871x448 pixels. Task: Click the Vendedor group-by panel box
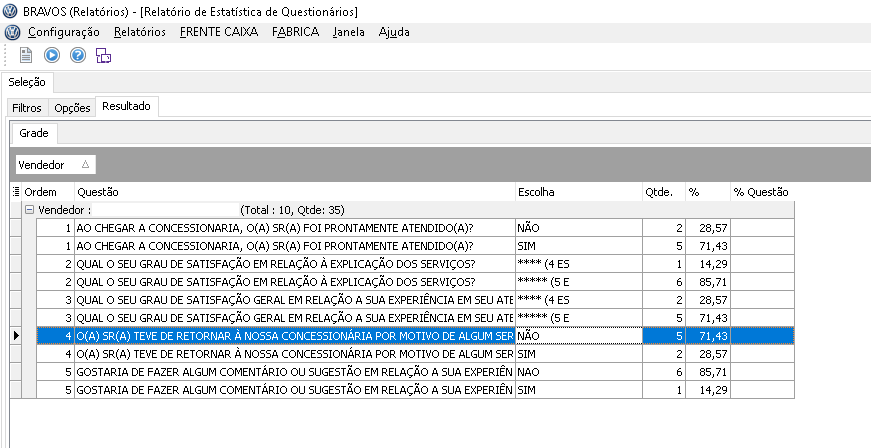pos(56,164)
